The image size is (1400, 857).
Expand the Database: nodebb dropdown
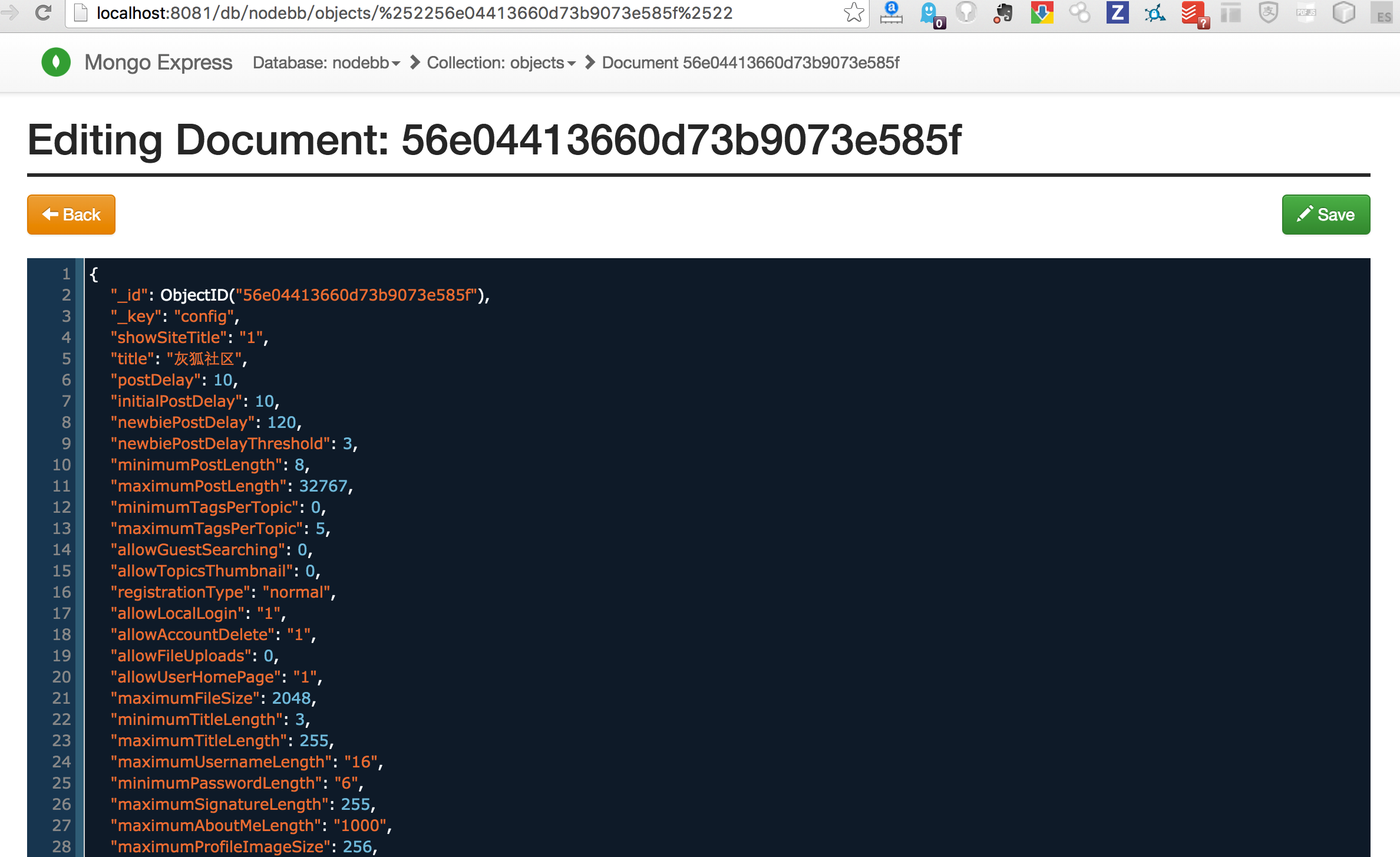[326, 62]
